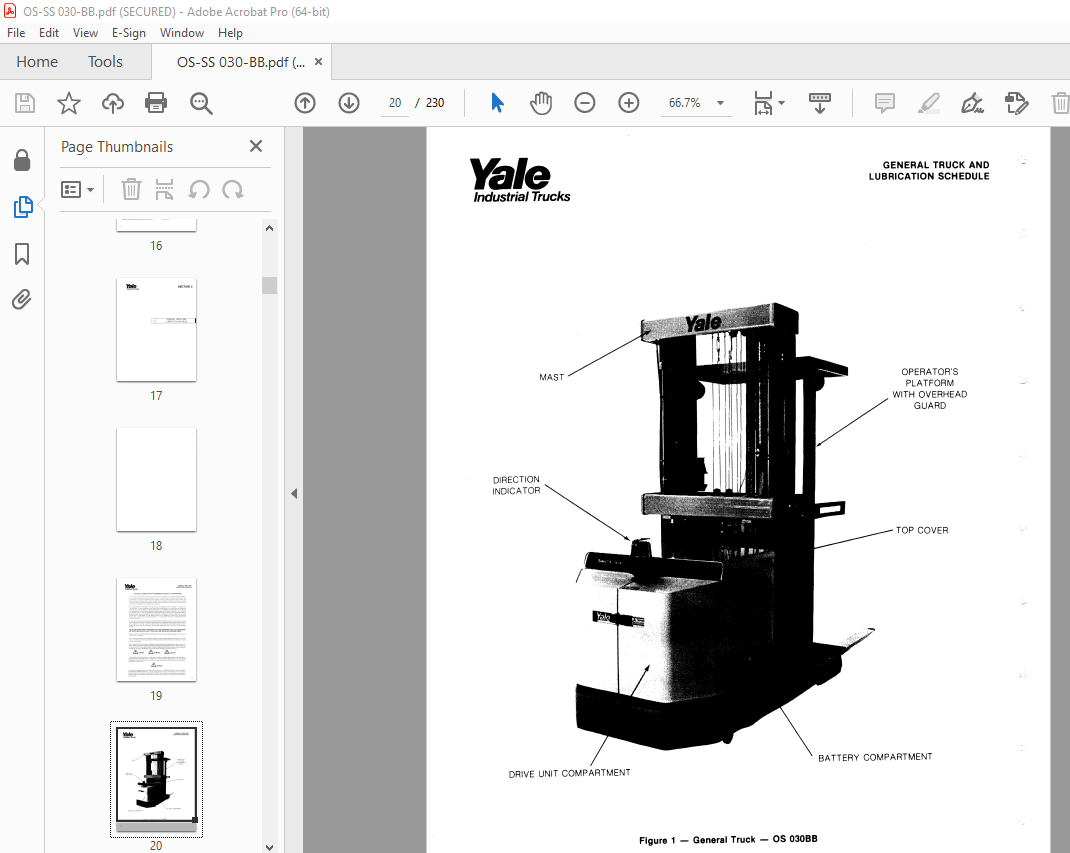Select the OS-SS 030-BB.pdf document tab

tap(240, 62)
